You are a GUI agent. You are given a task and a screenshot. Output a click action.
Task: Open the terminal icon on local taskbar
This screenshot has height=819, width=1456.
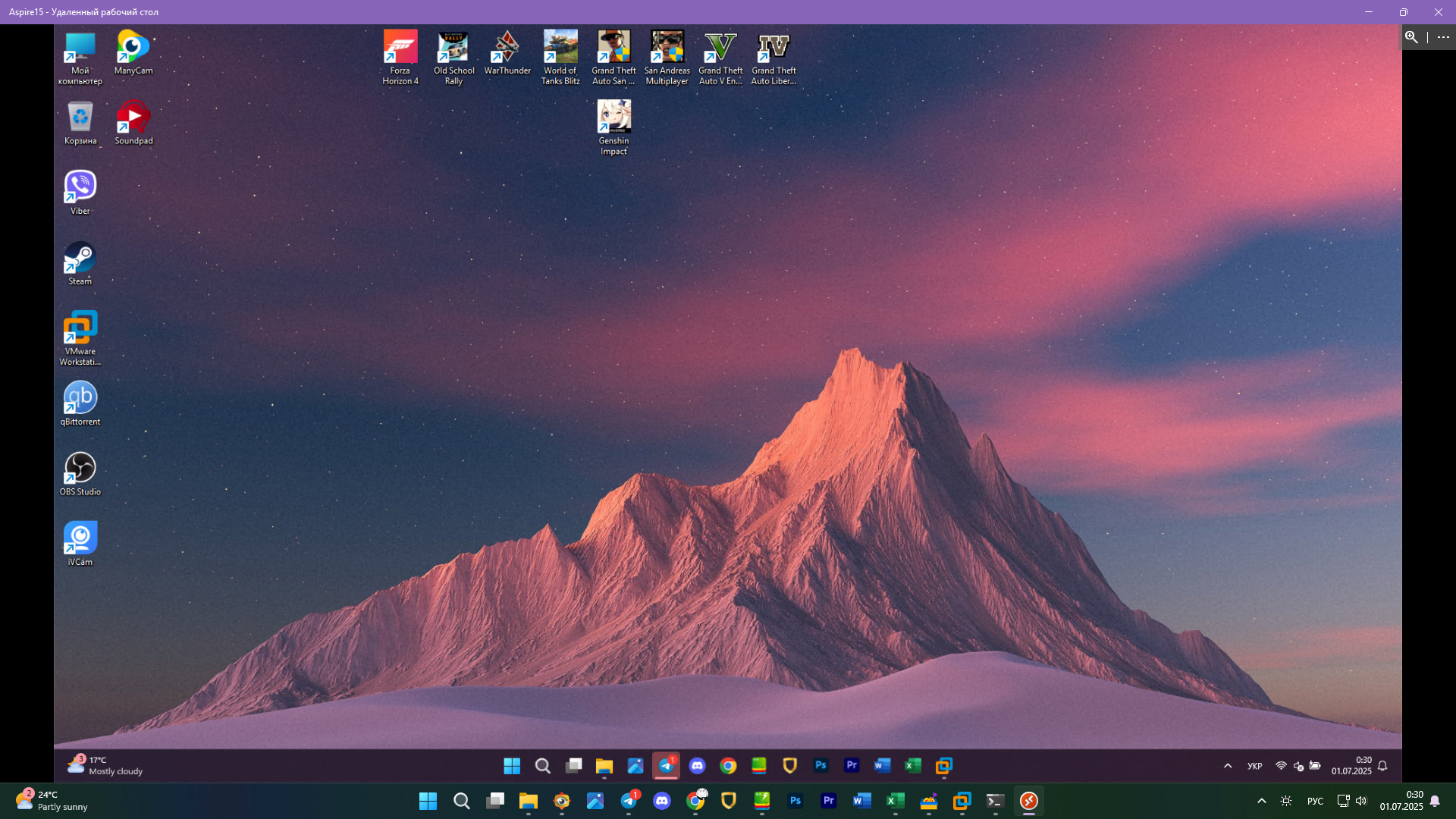(x=995, y=801)
